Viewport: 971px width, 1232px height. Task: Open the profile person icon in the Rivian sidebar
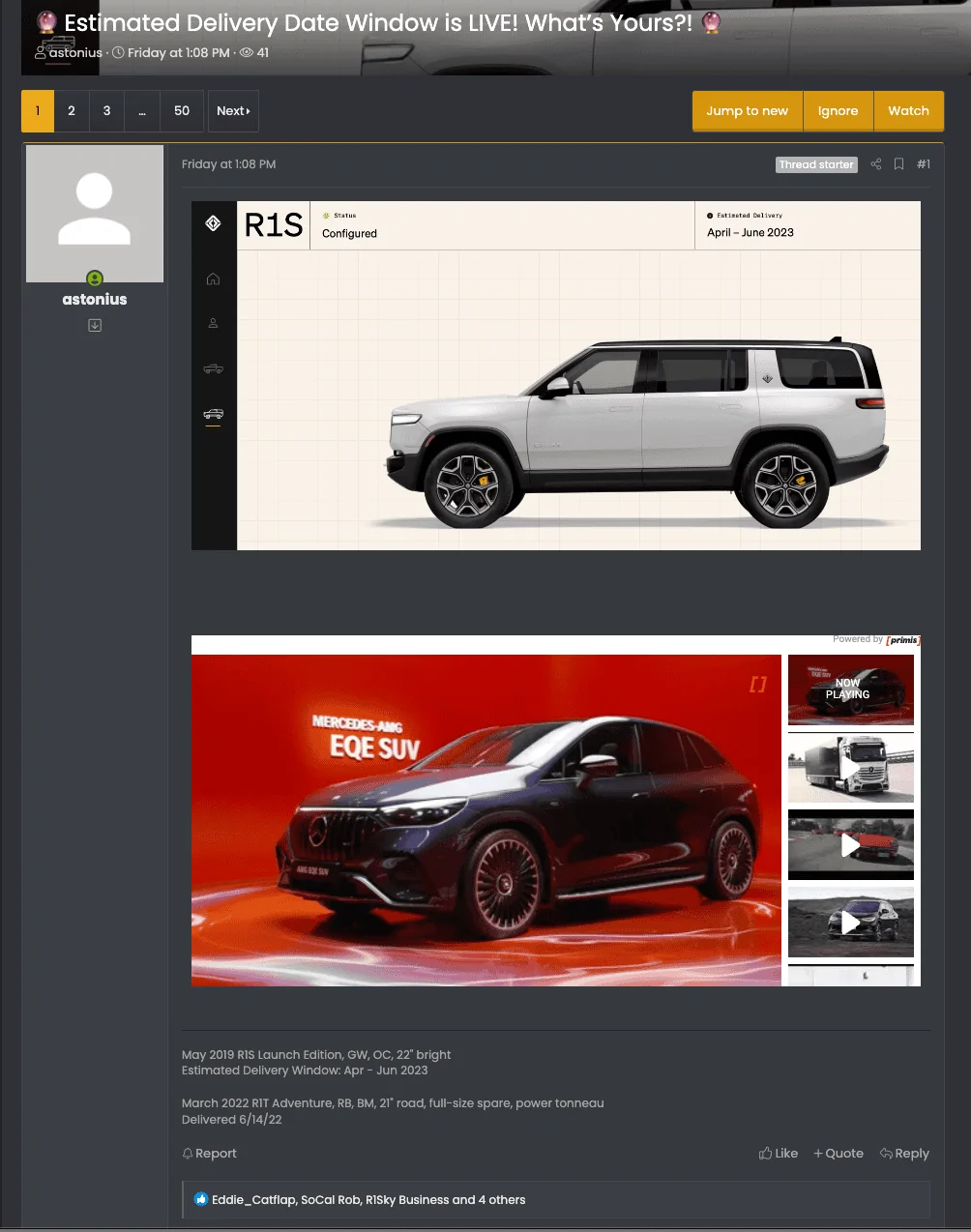click(213, 323)
